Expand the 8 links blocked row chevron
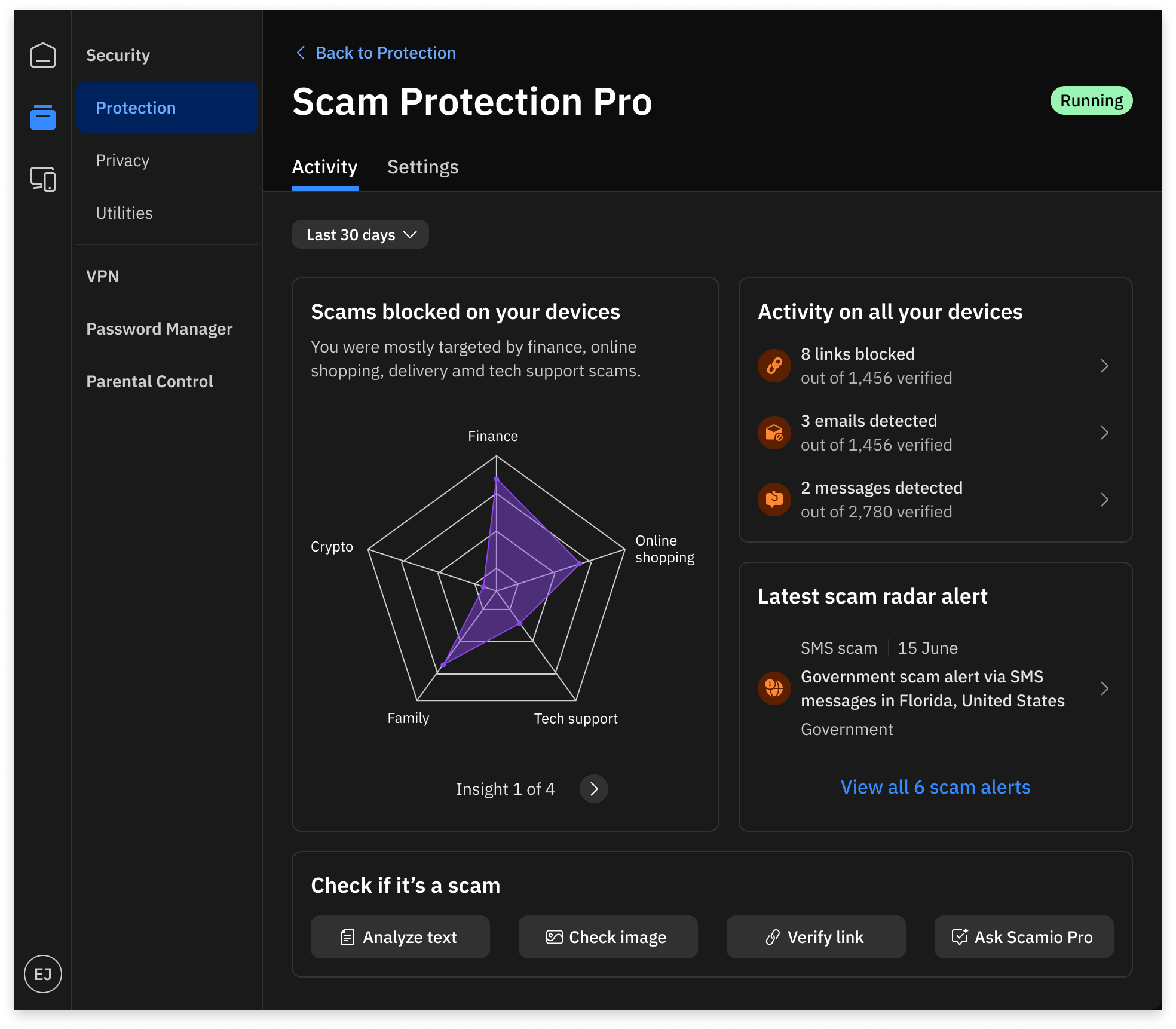 pyautogui.click(x=1104, y=366)
